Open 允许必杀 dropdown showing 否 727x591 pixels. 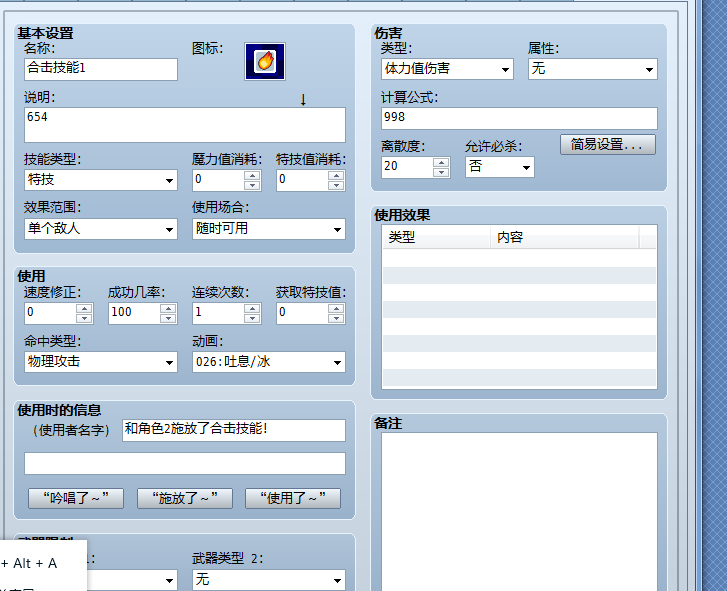click(499, 167)
